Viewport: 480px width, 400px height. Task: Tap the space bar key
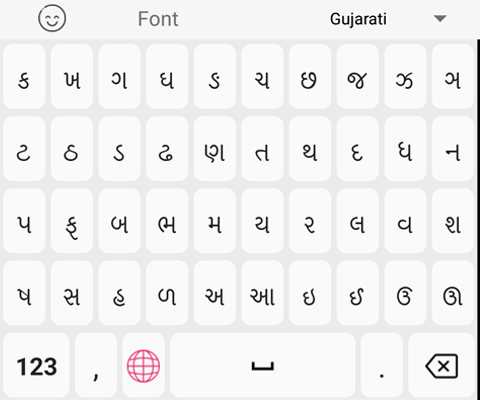(263, 366)
